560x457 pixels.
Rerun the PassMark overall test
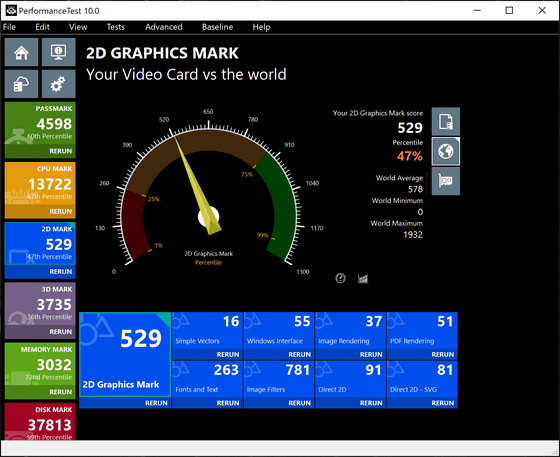(x=60, y=151)
